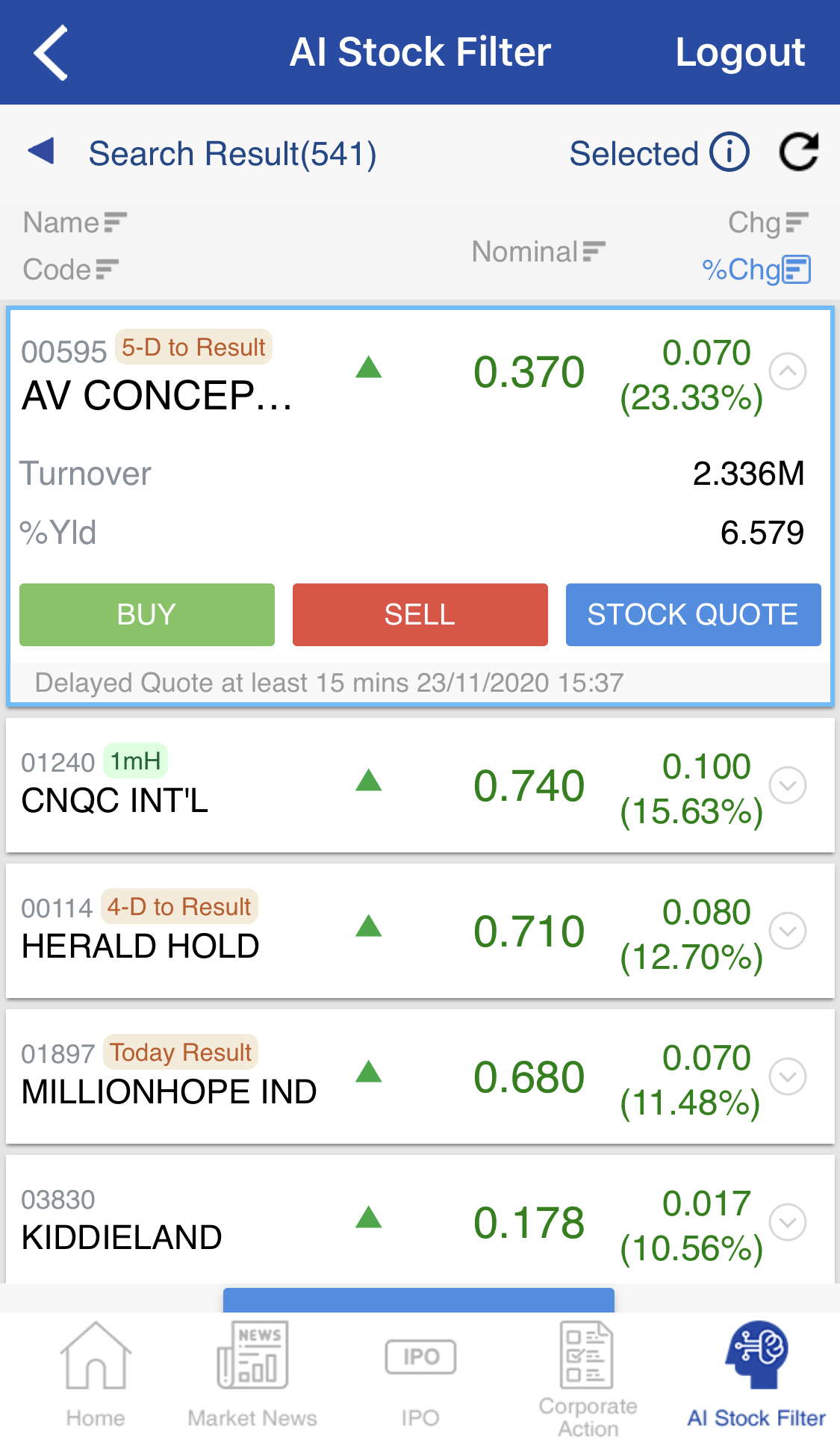Open STOCK QUOTE for AV CONCEP
Viewport: 840px width, 1447px height.
coord(693,615)
